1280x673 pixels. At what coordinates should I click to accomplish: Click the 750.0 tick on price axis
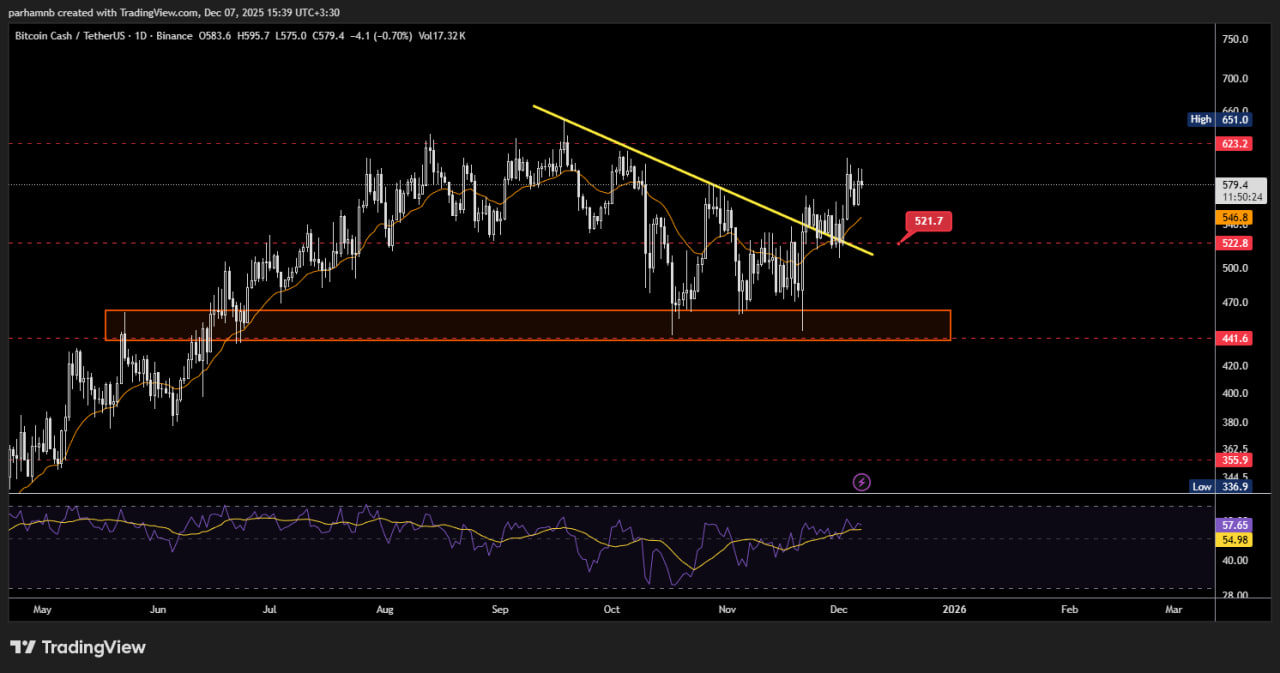tap(1235, 39)
